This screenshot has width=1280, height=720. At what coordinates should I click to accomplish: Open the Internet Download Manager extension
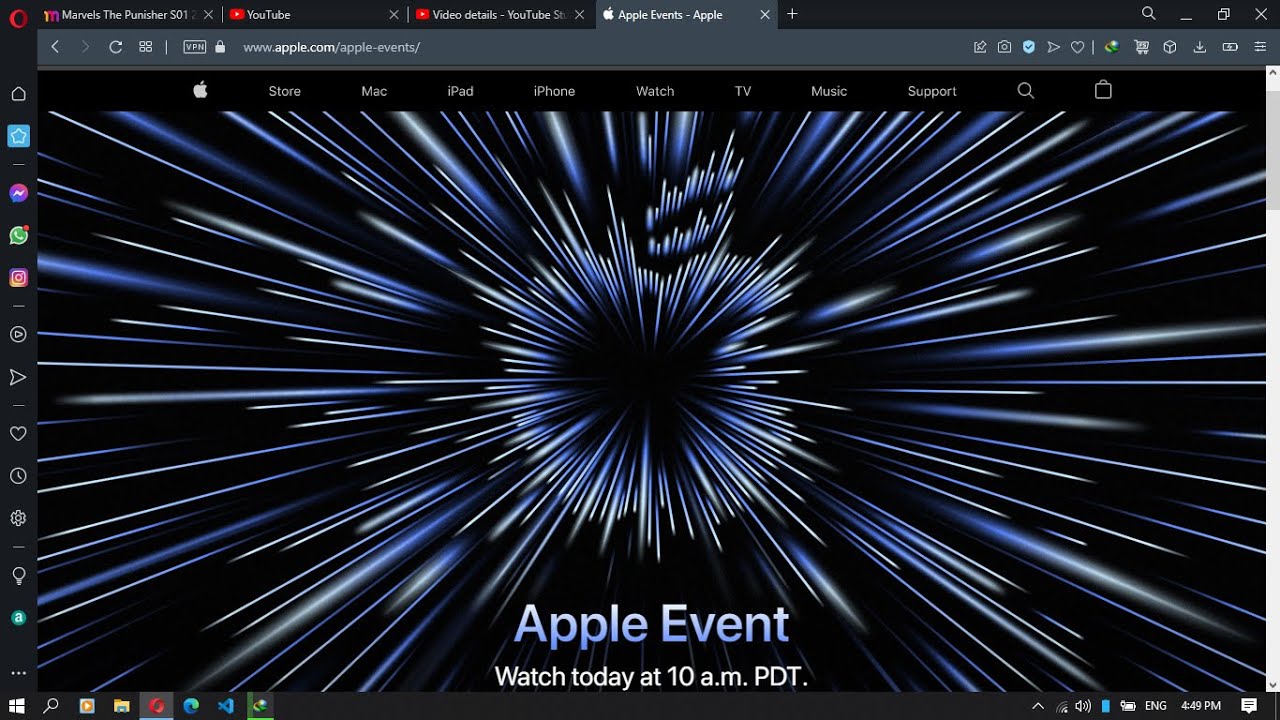(x=1111, y=47)
